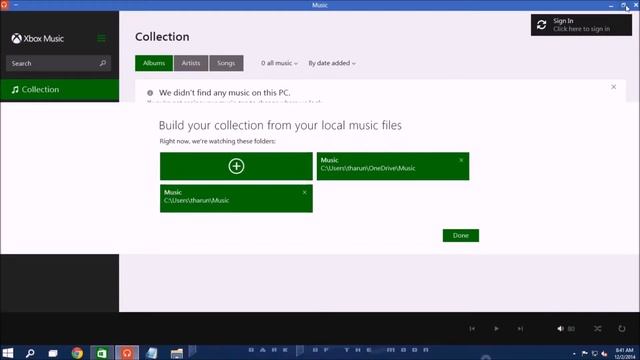
Task: Click the Done button
Action: [x=461, y=236]
